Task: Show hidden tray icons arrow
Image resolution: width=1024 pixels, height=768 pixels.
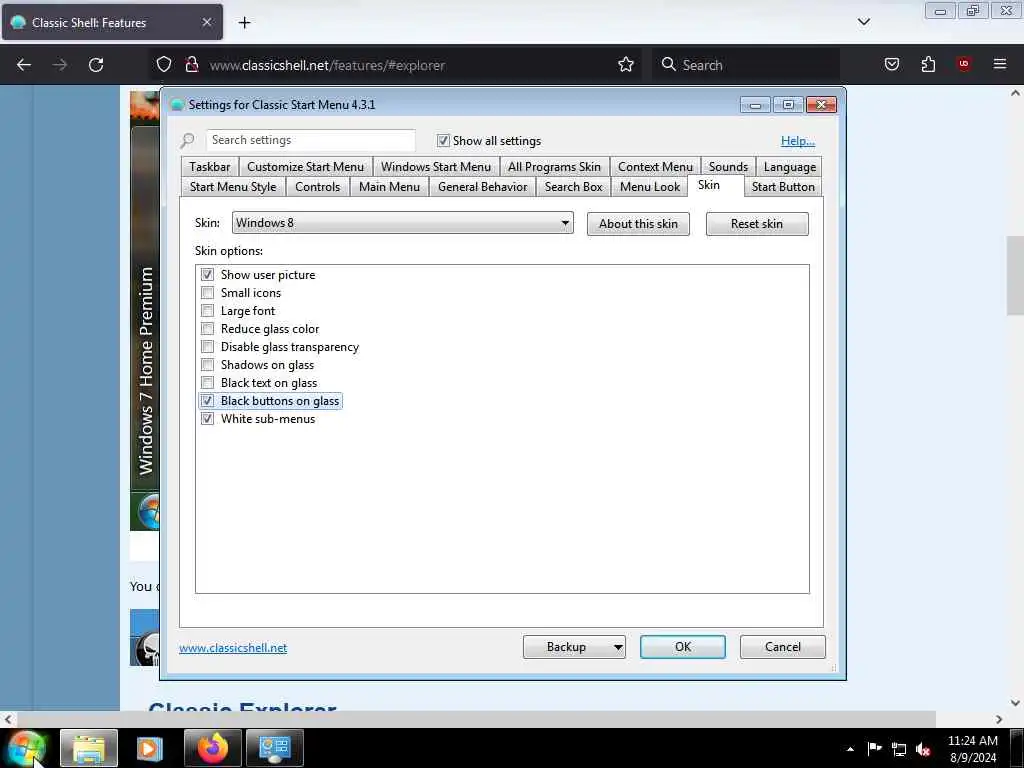Action: pyautogui.click(x=850, y=749)
